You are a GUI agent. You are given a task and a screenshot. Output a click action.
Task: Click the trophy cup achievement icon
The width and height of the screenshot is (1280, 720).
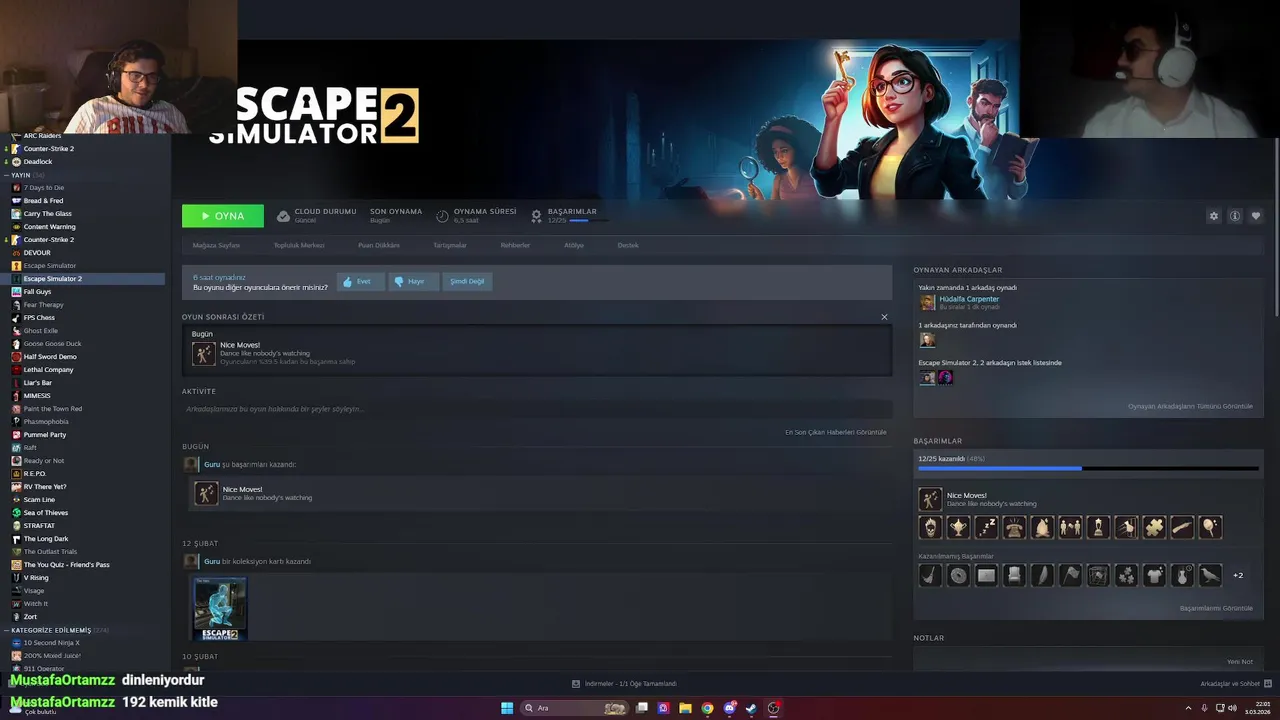(958, 527)
